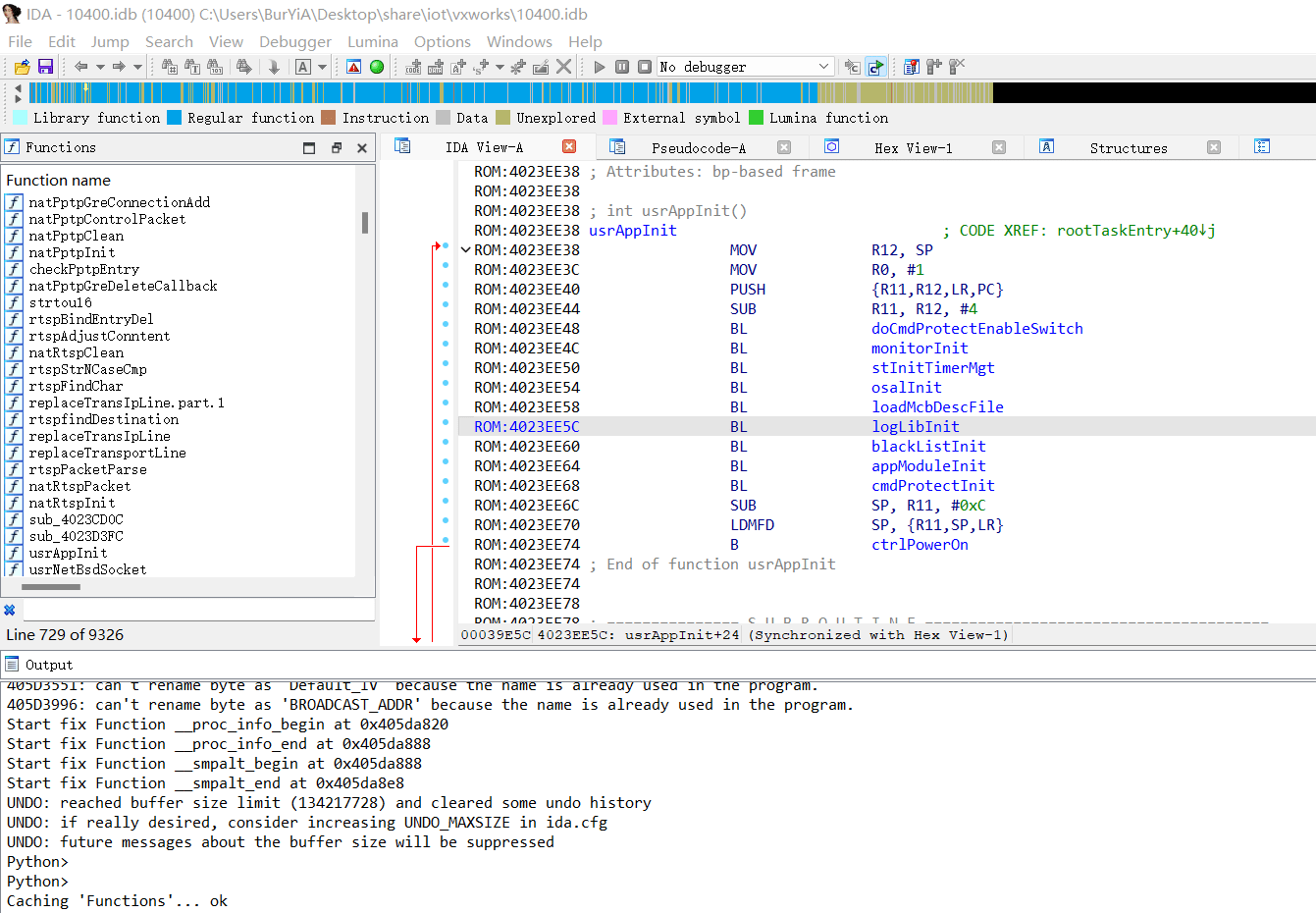Click the search next binoculars icon
The width and height of the screenshot is (1316, 913).
[x=244, y=67]
